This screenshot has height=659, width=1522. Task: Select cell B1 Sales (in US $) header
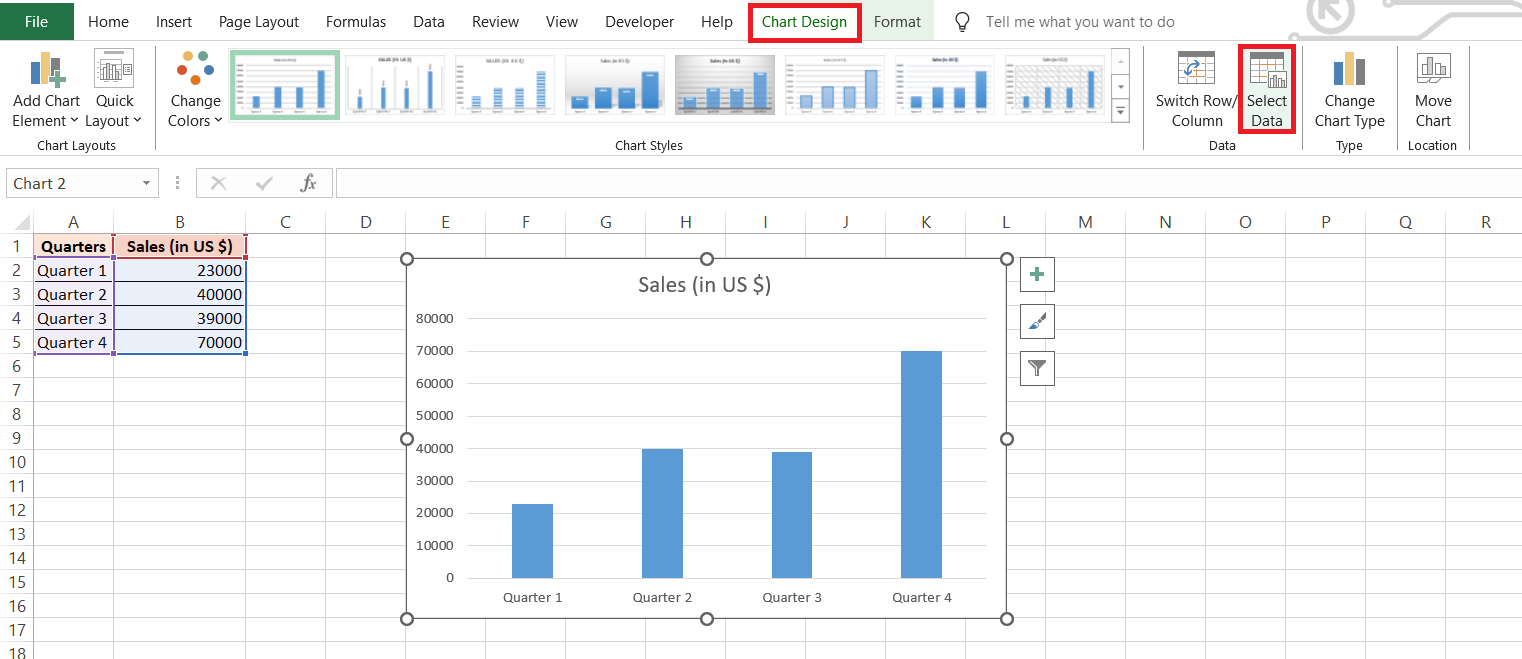click(x=180, y=246)
